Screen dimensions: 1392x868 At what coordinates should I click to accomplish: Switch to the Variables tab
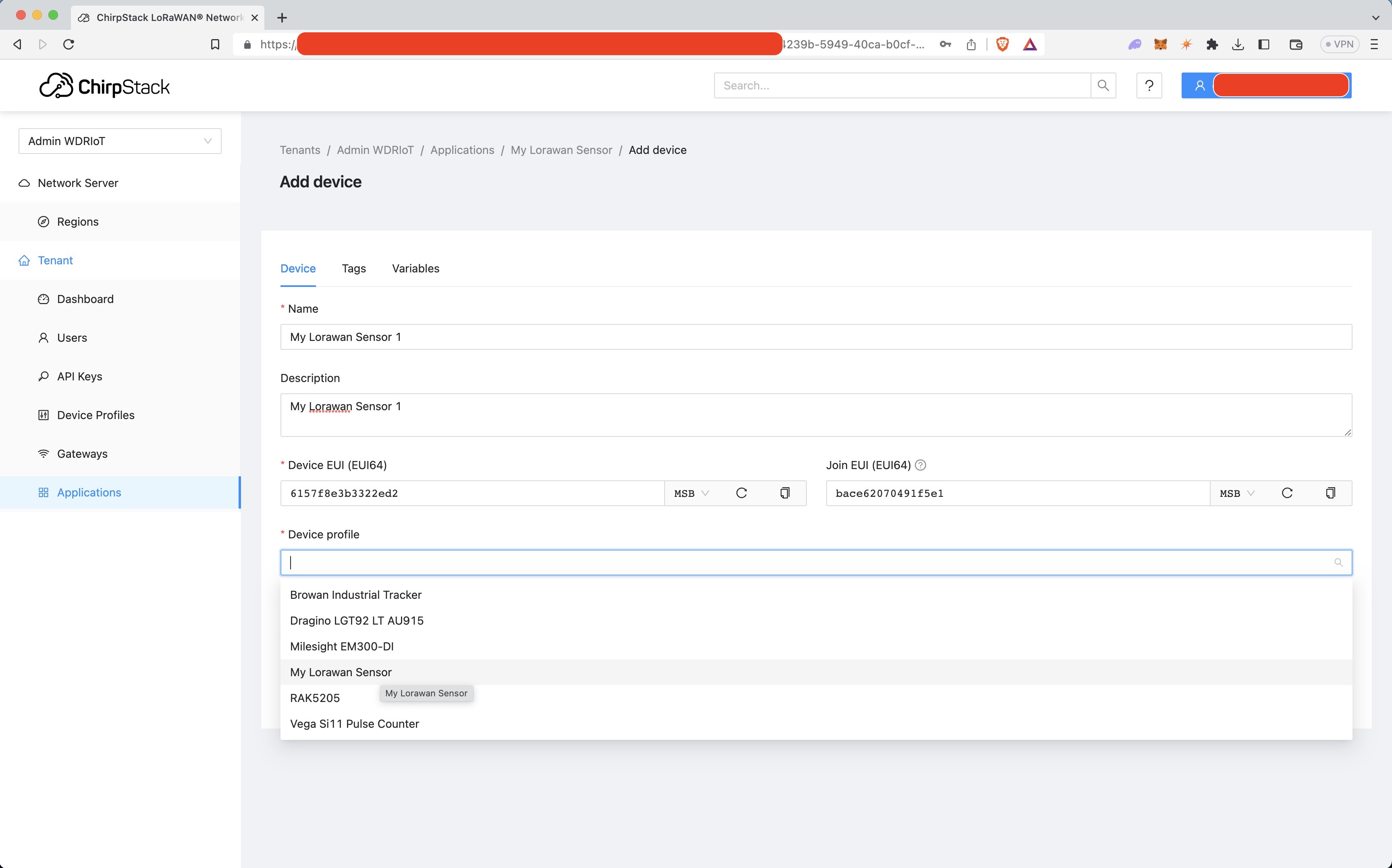415,269
